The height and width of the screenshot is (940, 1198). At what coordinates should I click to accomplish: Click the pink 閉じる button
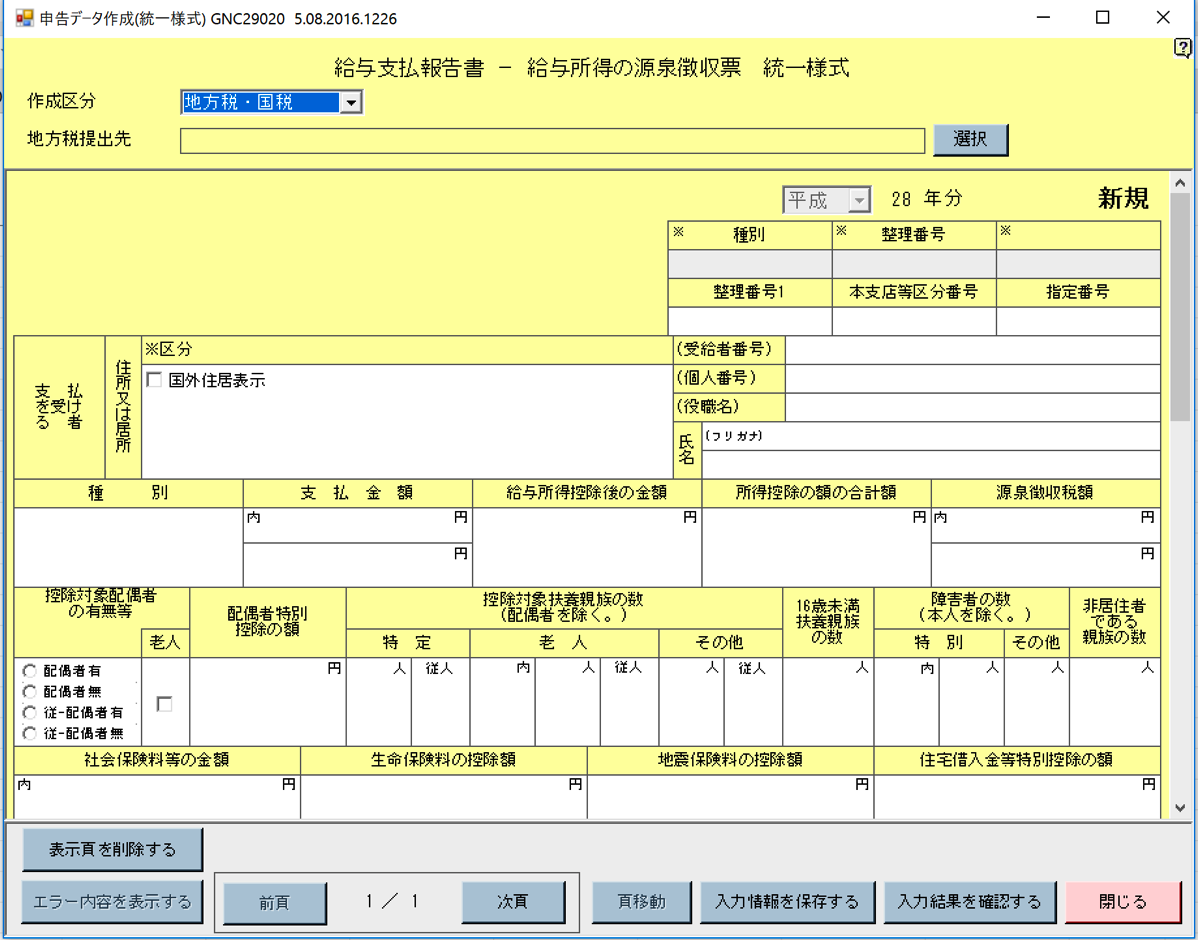(x=1123, y=903)
